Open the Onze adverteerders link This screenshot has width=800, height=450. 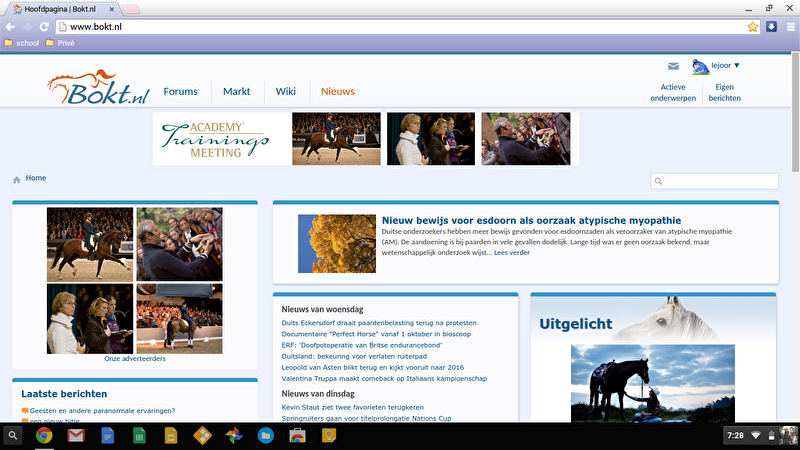(x=135, y=359)
